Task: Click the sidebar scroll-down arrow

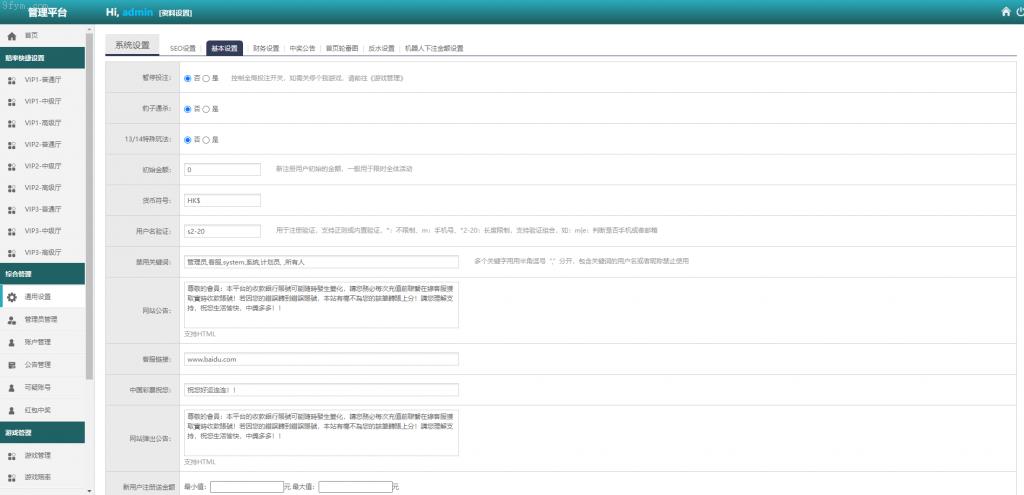Action: [90, 490]
